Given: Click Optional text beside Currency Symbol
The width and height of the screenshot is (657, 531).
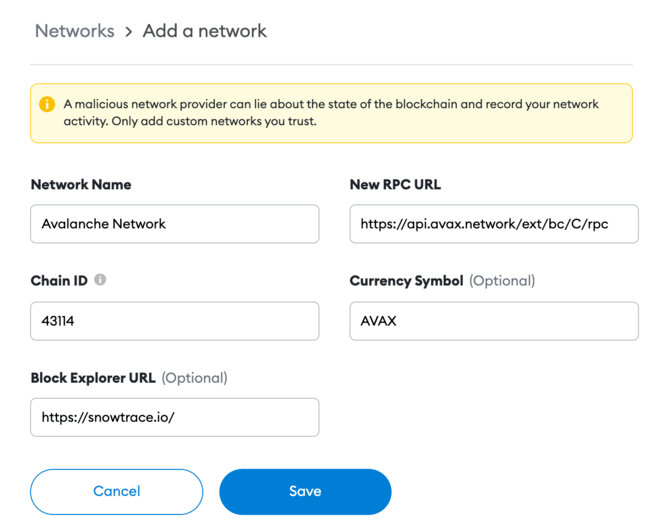Looking at the screenshot, I should tap(502, 281).
